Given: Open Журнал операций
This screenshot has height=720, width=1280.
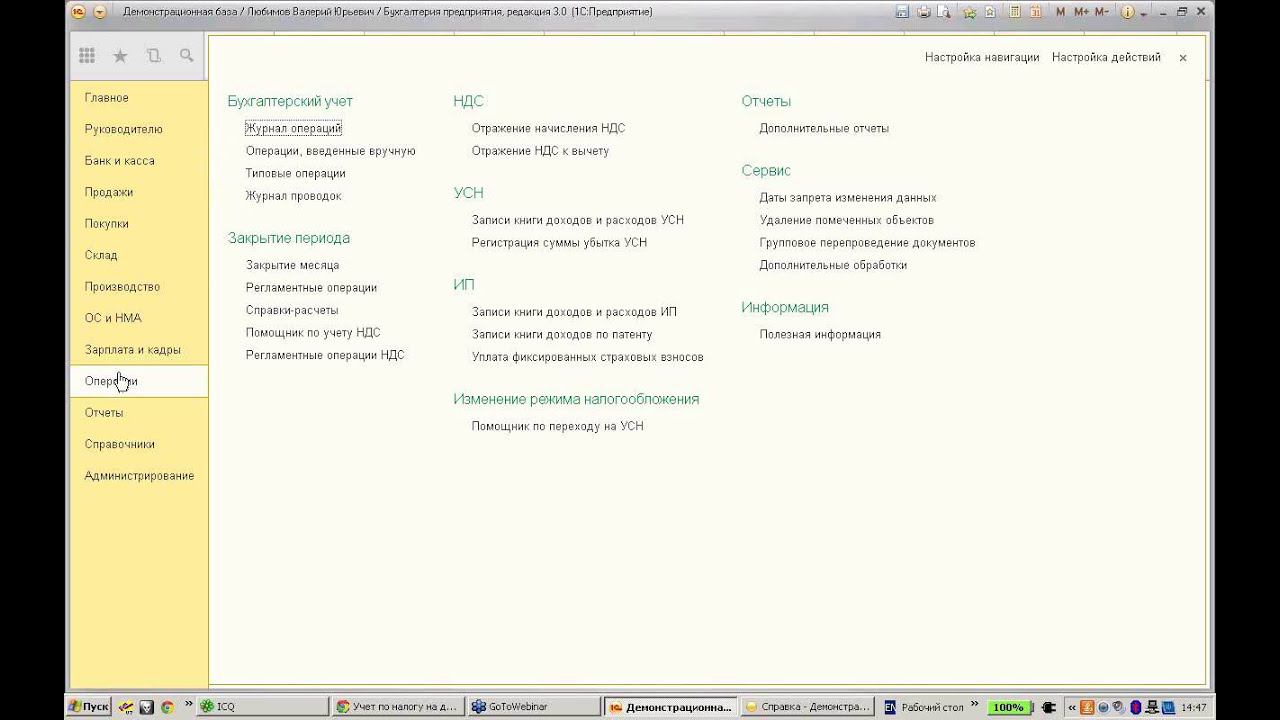Looking at the screenshot, I should point(294,128).
